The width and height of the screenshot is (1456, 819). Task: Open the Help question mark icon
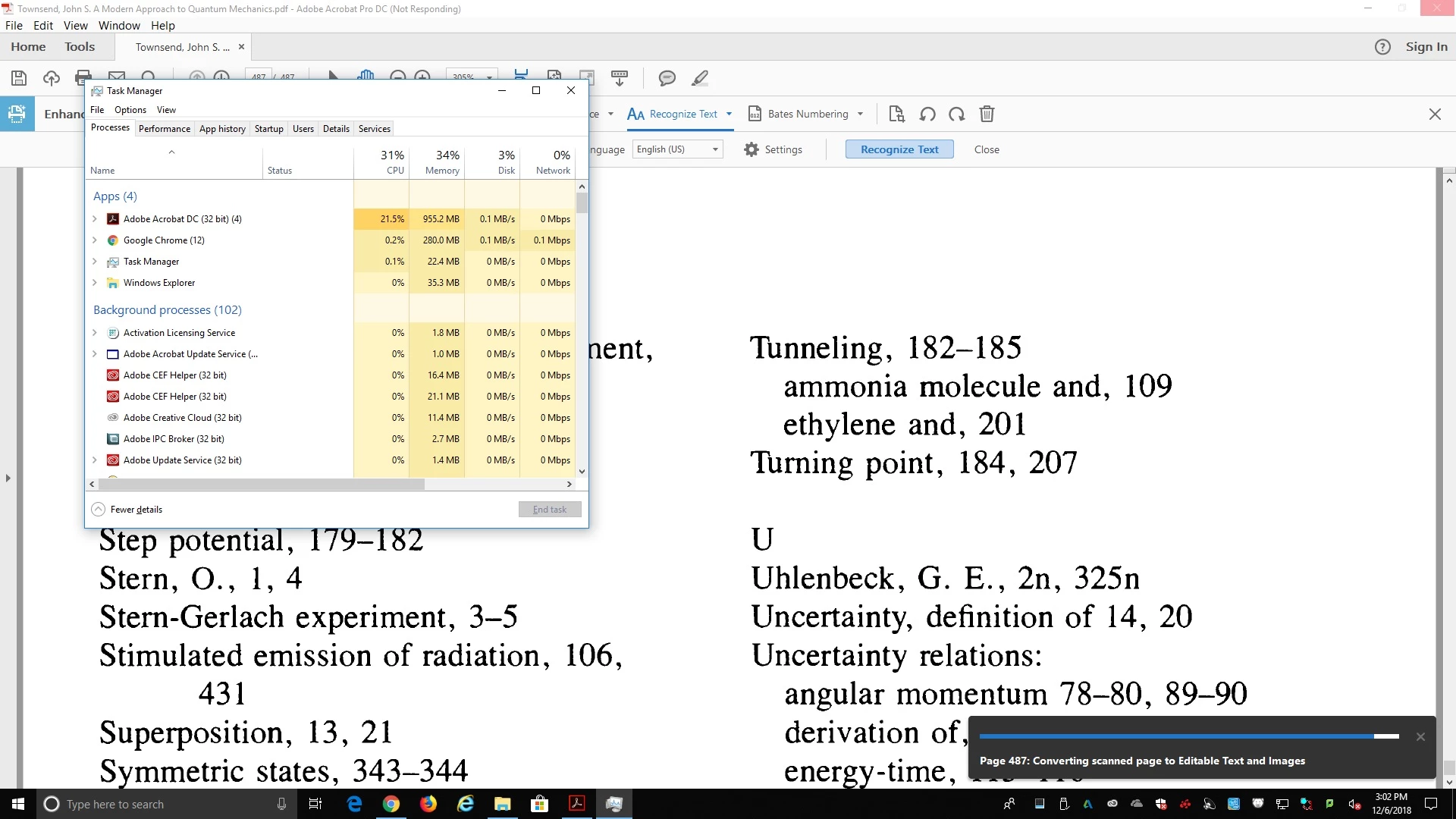tap(1382, 47)
